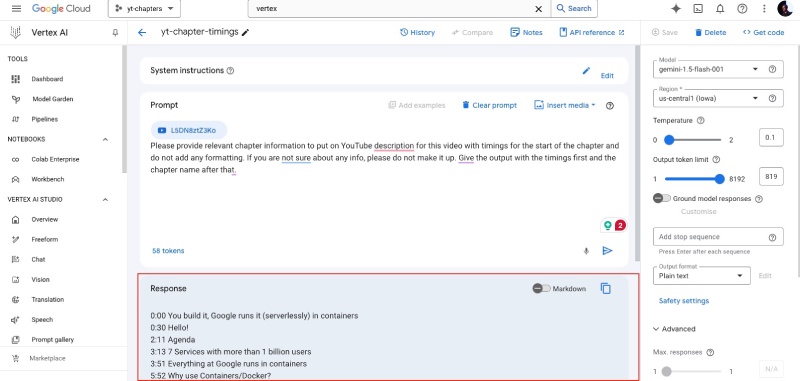Click the microphone icon in prompt box
The width and height of the screenshot is (800, 381).
[x=586, y=251]
